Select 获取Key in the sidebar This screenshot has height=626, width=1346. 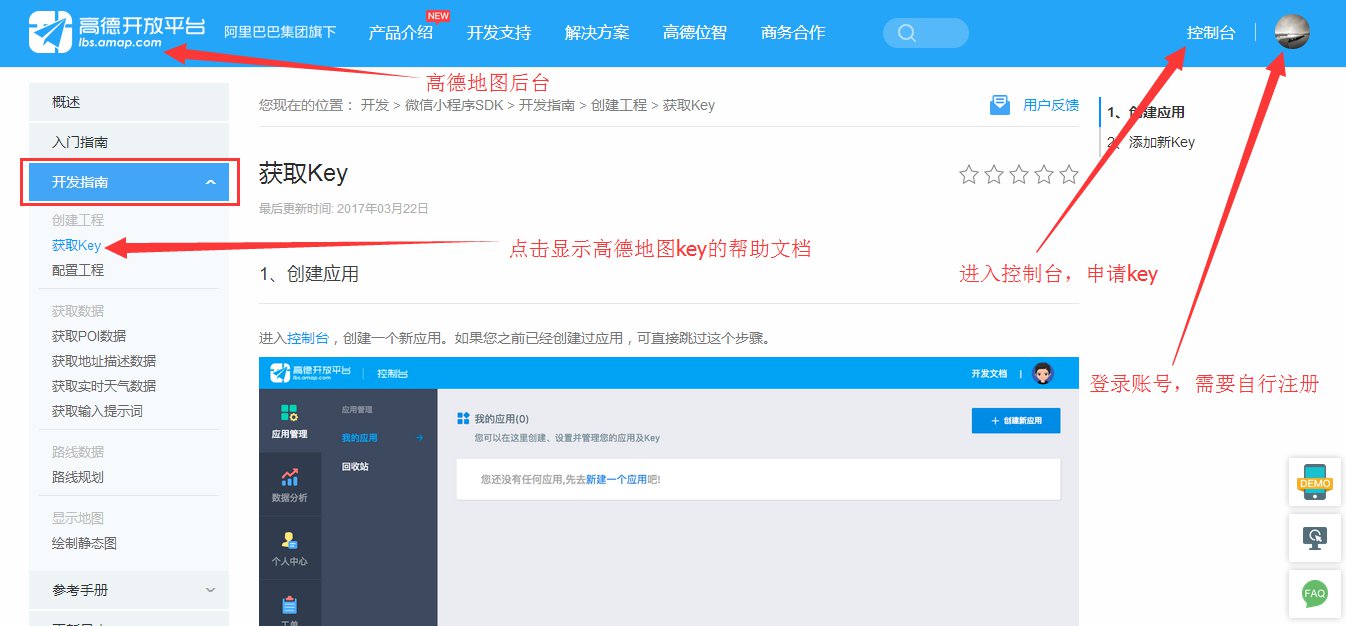pyautogui.click(x=77, y=245)
